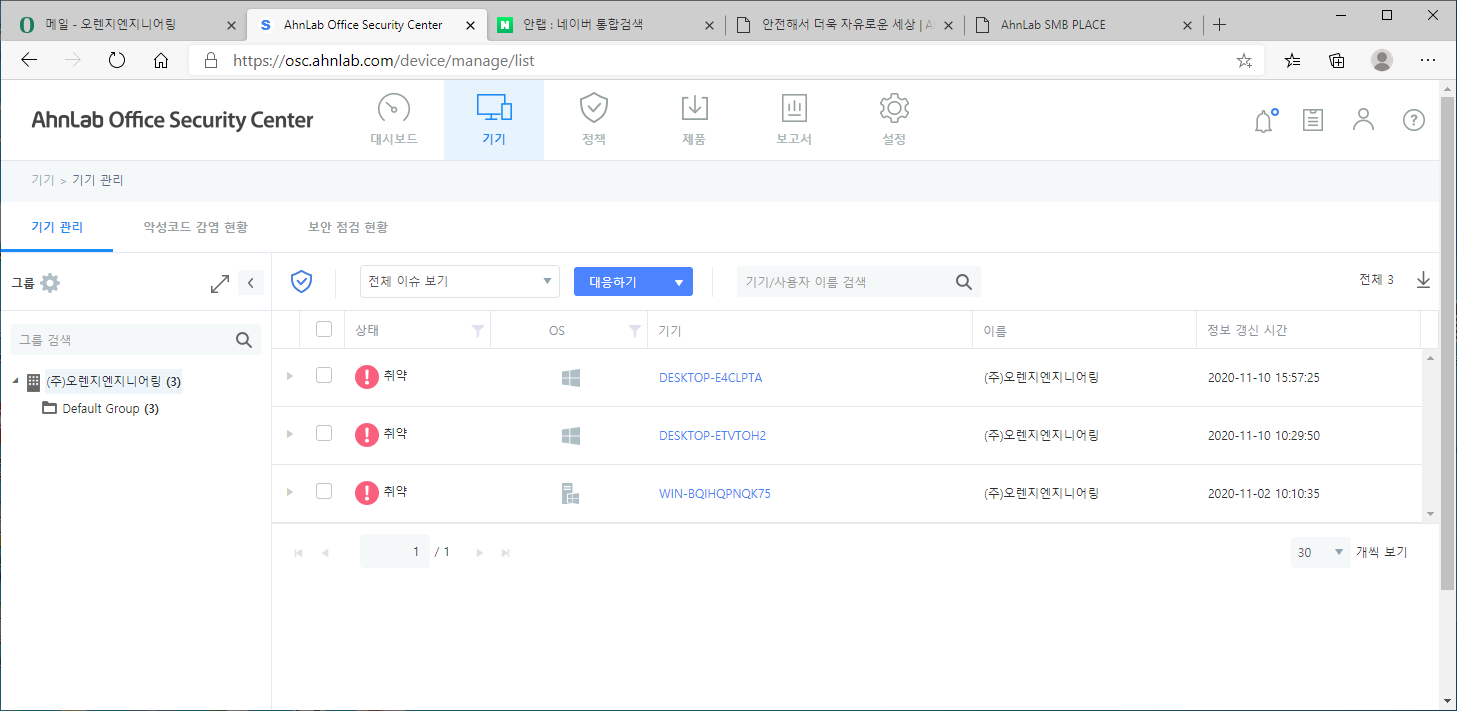The width and height of the screenshot is (1457, 711).
Task: Click the server OS icon for WIN-BQIHQPNQK75
Action: (570, 493)
